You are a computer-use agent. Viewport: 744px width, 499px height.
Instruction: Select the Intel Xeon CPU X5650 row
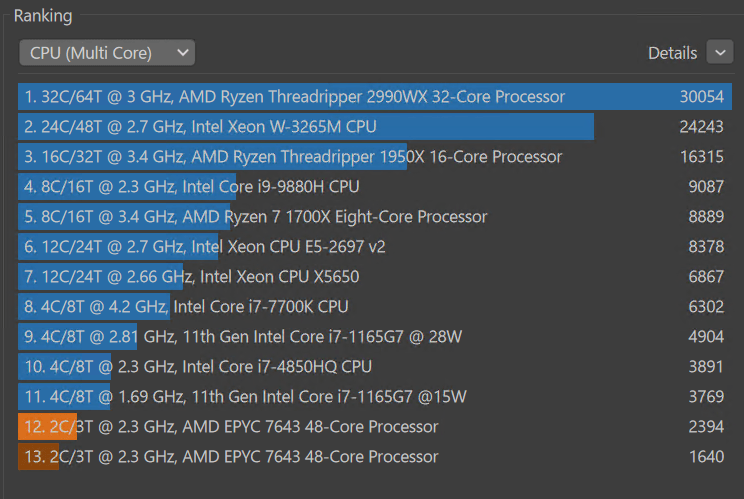coord(375,277)
